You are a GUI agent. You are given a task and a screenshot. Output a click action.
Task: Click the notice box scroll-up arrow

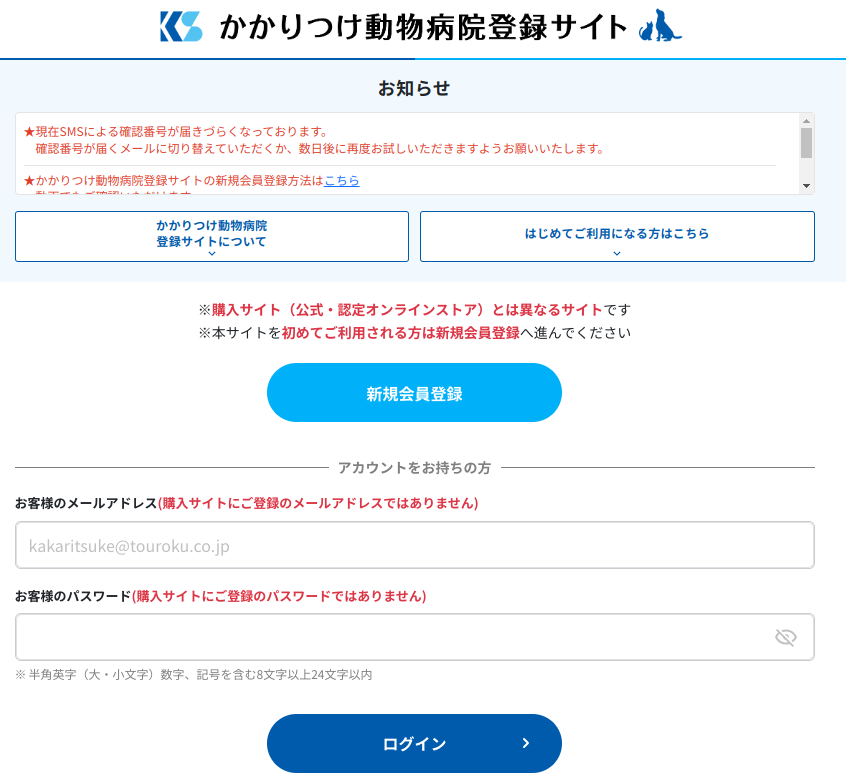pos(806,120)
